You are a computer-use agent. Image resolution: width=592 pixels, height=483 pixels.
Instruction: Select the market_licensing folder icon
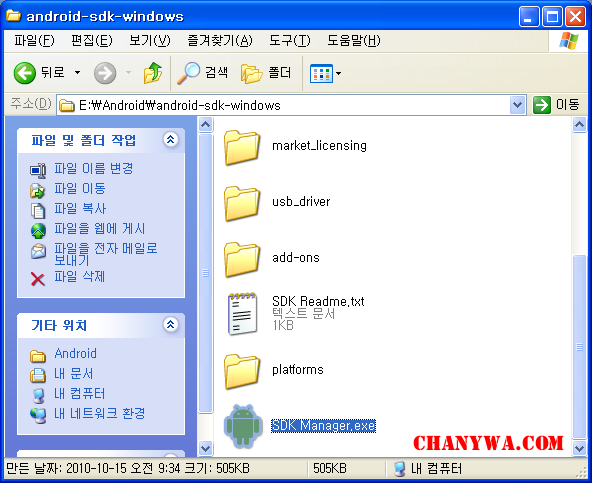(242, 147)
